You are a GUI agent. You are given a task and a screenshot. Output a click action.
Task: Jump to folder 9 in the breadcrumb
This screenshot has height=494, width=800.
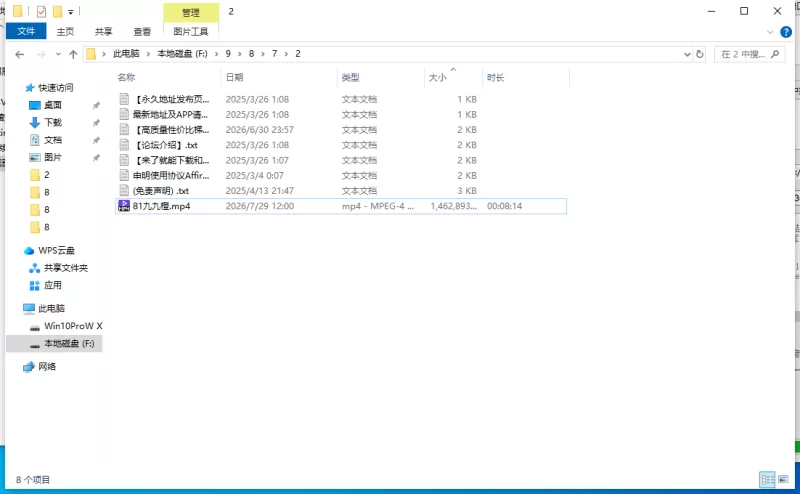[x=228, y=54]
